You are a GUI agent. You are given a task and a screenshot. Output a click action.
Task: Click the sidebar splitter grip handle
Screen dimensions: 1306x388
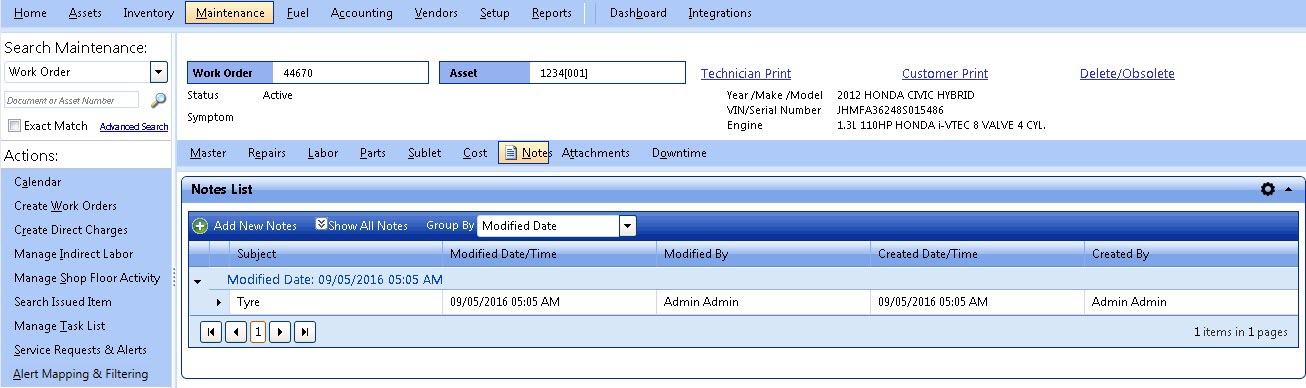pos(175,277)
